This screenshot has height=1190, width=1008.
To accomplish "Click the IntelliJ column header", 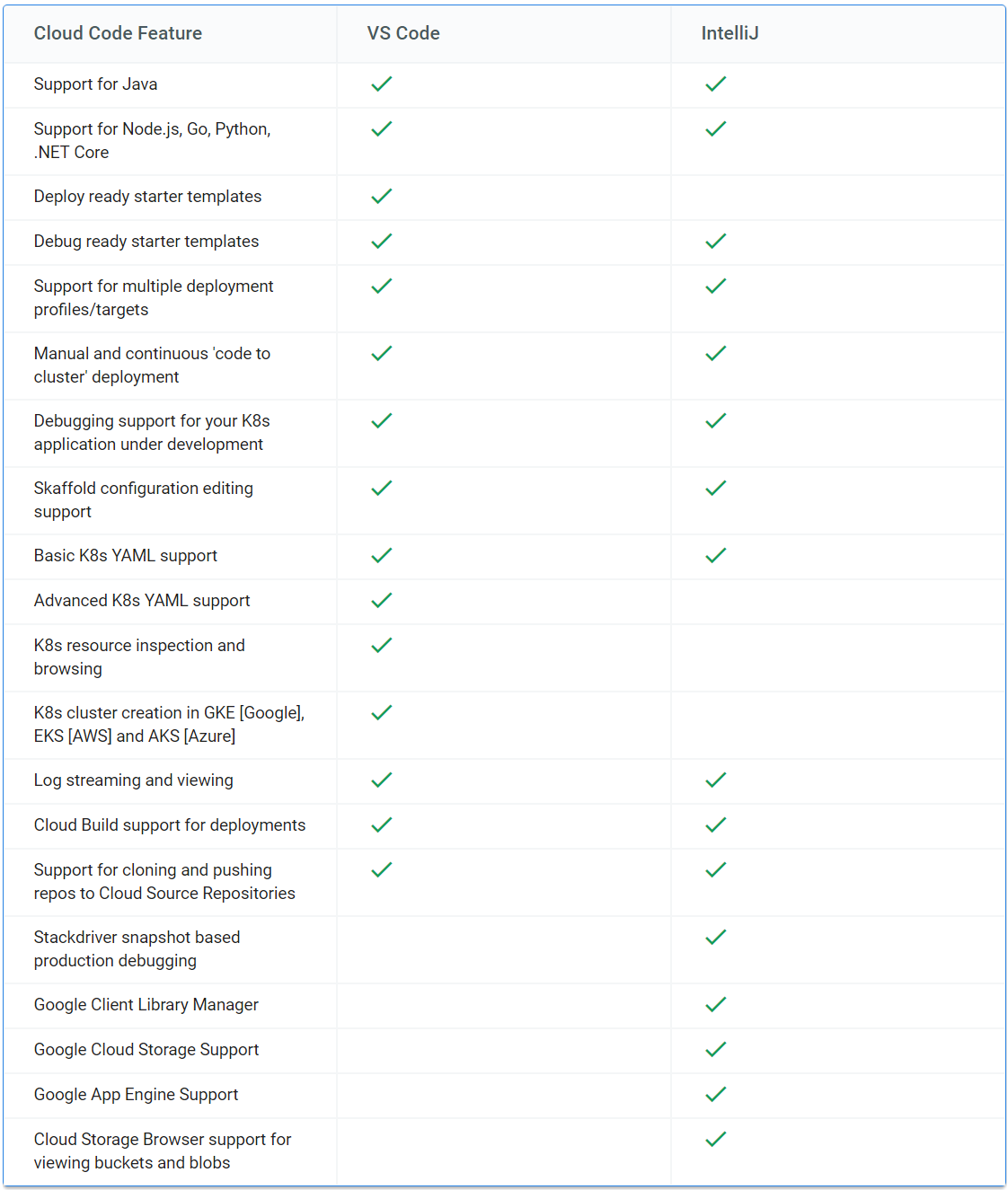I will [729, 33].
